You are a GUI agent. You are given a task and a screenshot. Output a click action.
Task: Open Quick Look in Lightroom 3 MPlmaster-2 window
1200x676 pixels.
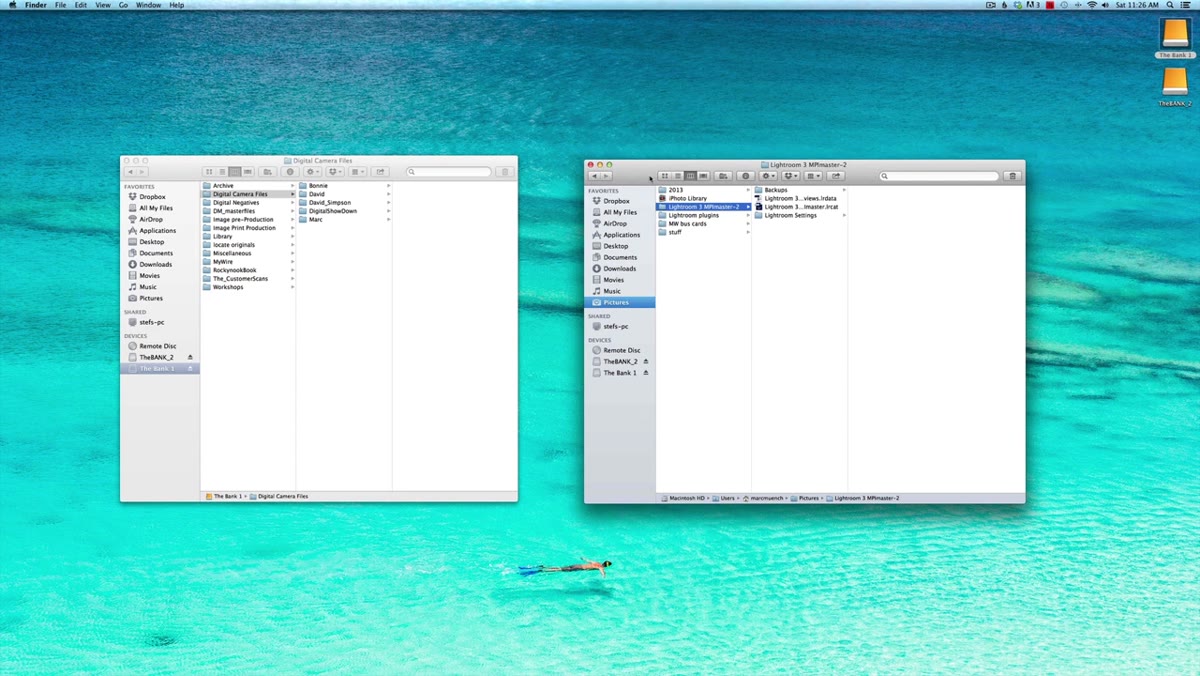tap(746, 176)
